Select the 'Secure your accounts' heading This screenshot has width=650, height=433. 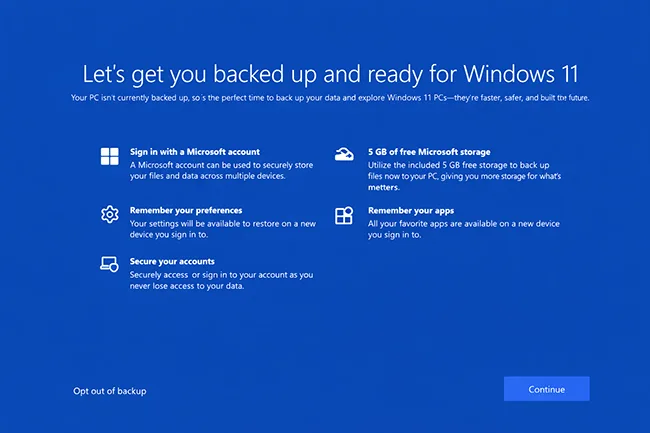coord(172,261)
